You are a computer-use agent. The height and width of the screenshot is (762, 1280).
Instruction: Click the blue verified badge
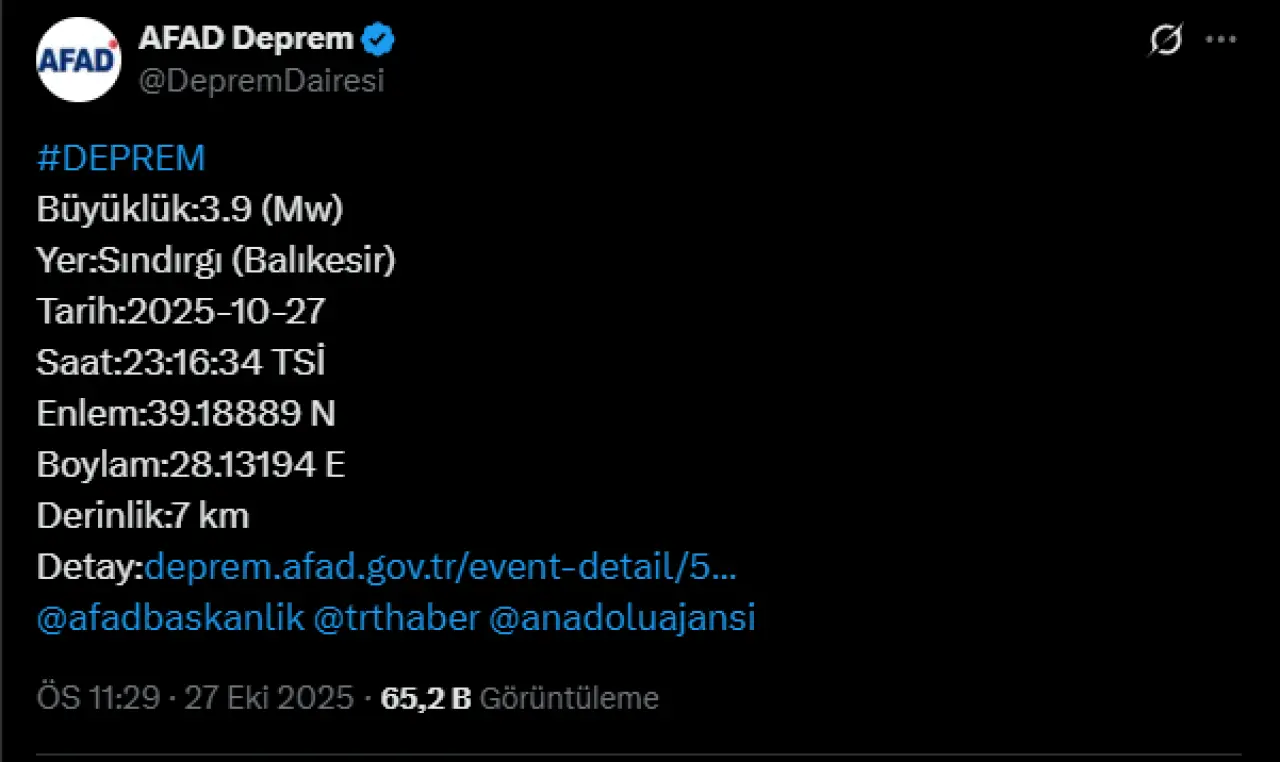tap(379, 40)
